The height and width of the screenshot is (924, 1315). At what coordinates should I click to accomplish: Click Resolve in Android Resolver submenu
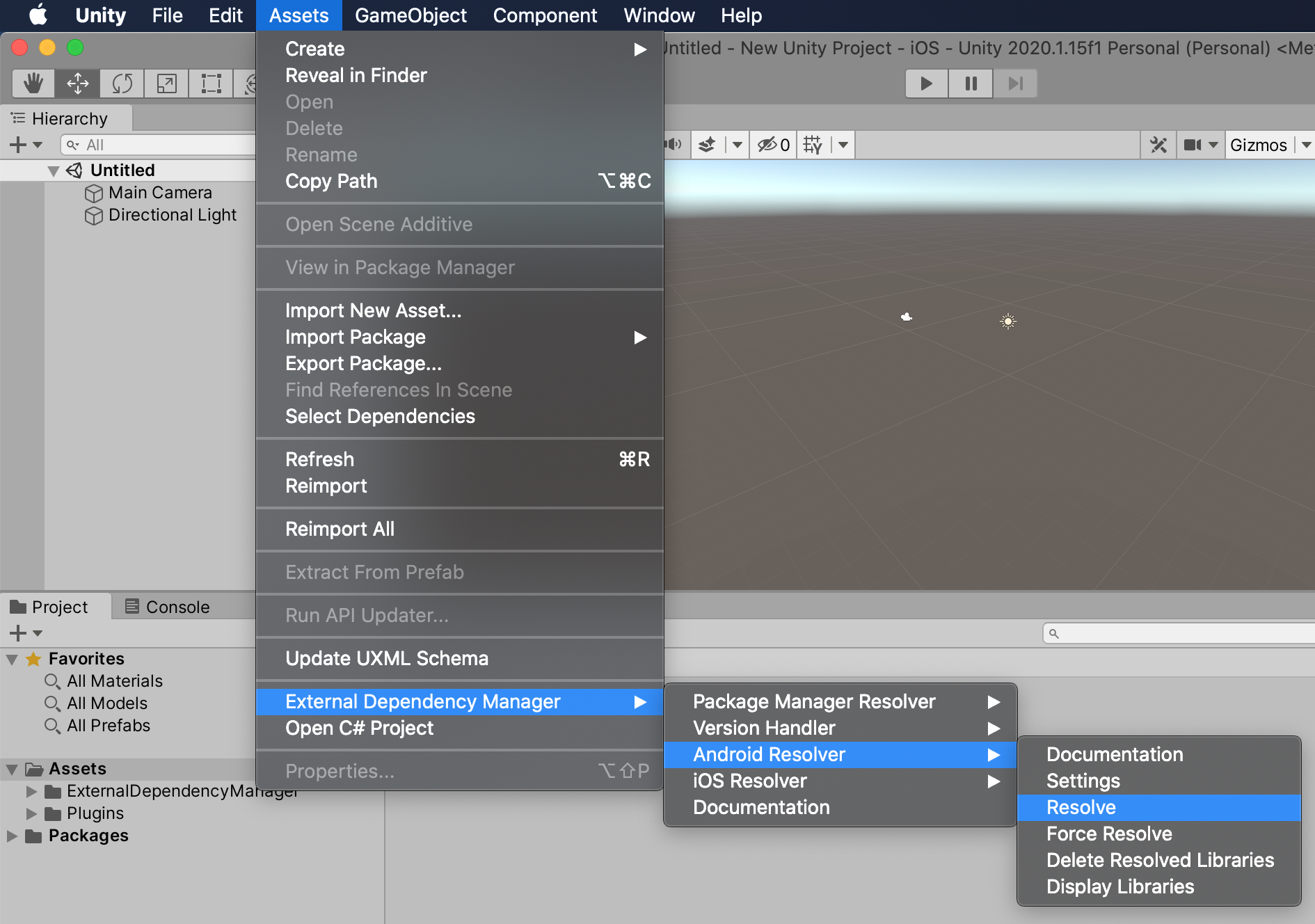(x=1159, y=807)
